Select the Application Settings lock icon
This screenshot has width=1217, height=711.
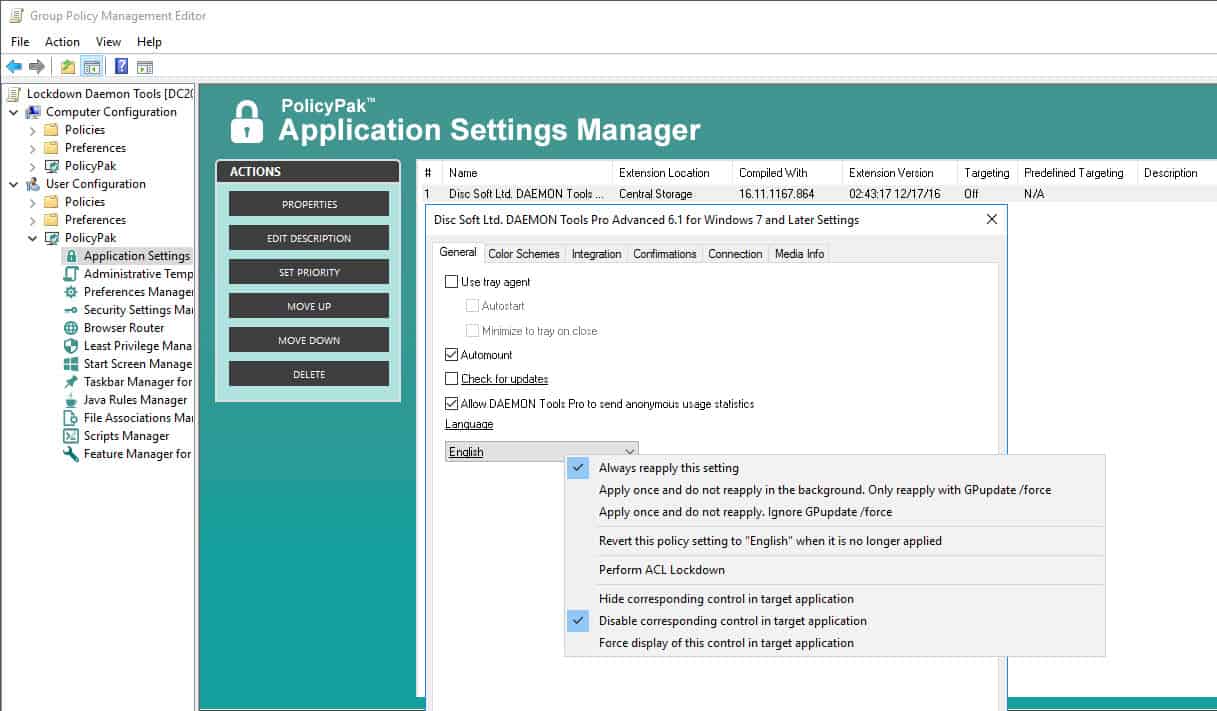(x=71, y=256)
